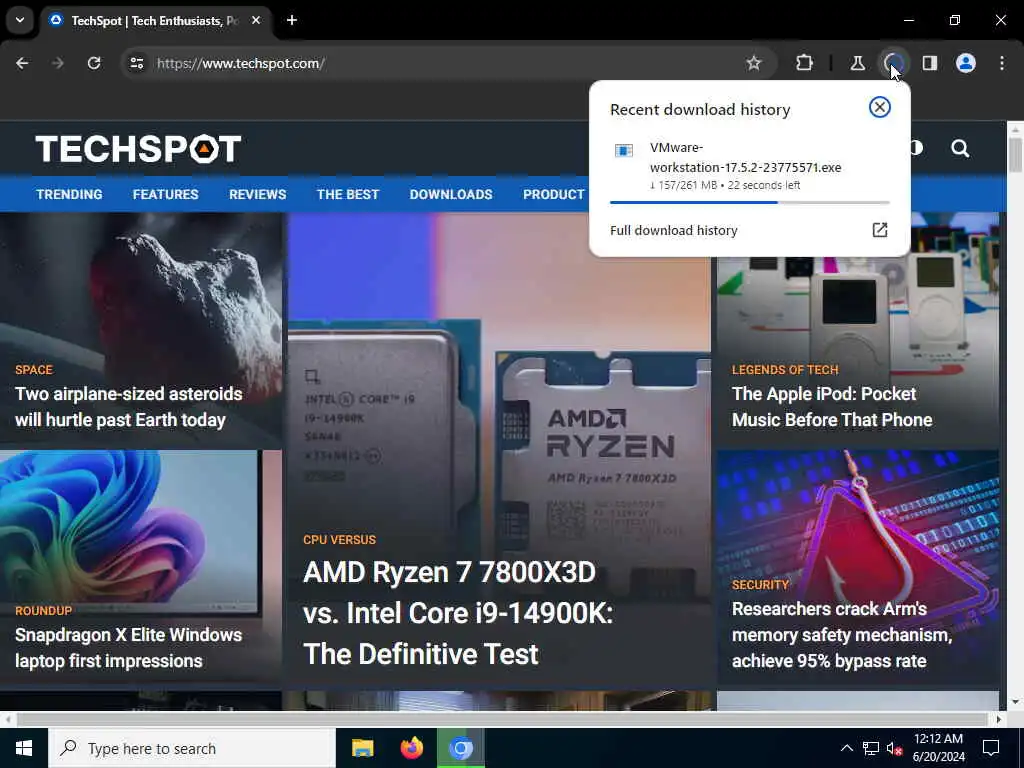Reload the TechSpot page
This screenshot has width=1024, height=768.
[94, 63]
